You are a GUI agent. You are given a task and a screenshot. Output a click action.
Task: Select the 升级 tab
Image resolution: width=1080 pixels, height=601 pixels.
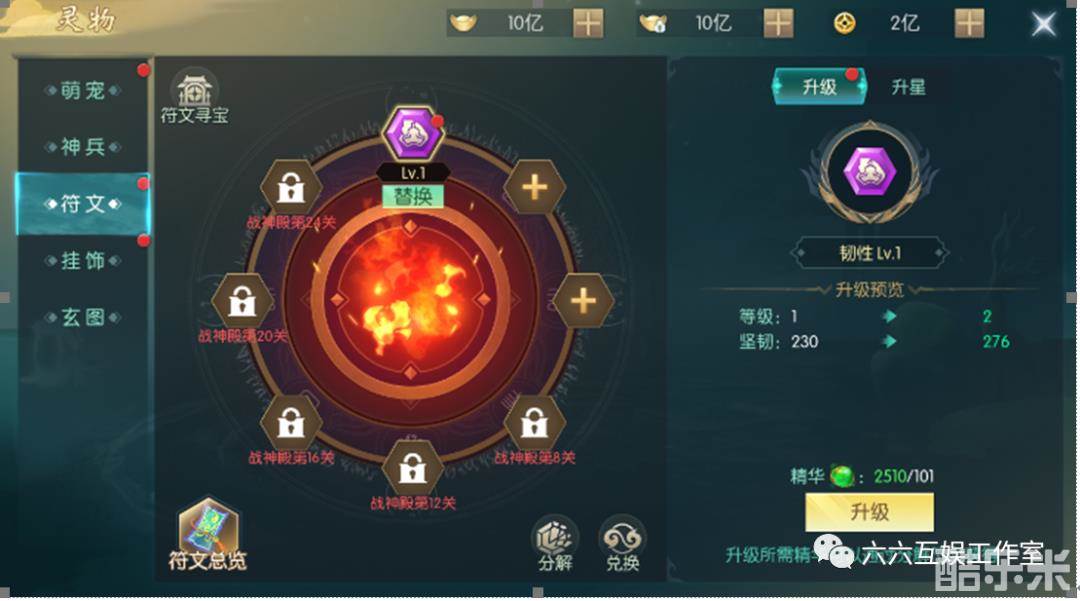click(x=819, y=87)
